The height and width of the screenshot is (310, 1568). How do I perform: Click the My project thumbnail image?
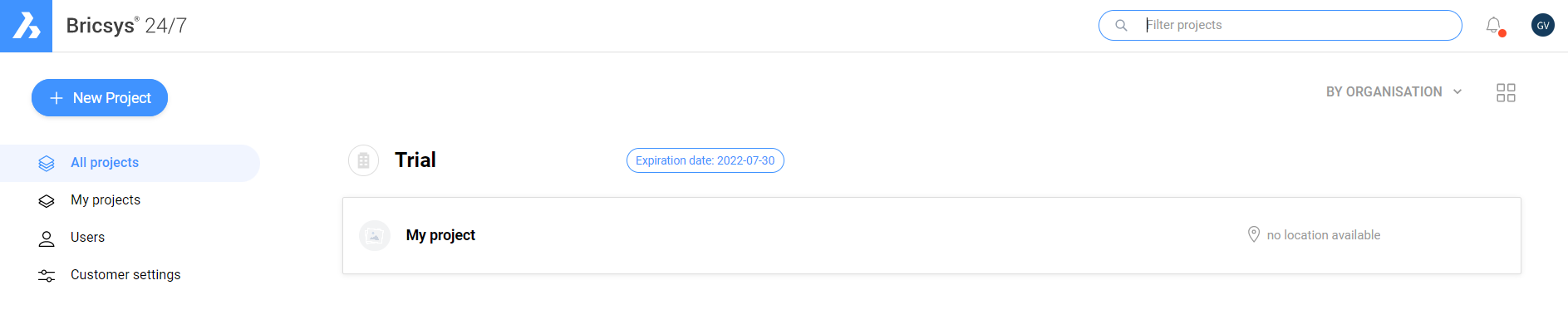[x=375, y=235]
